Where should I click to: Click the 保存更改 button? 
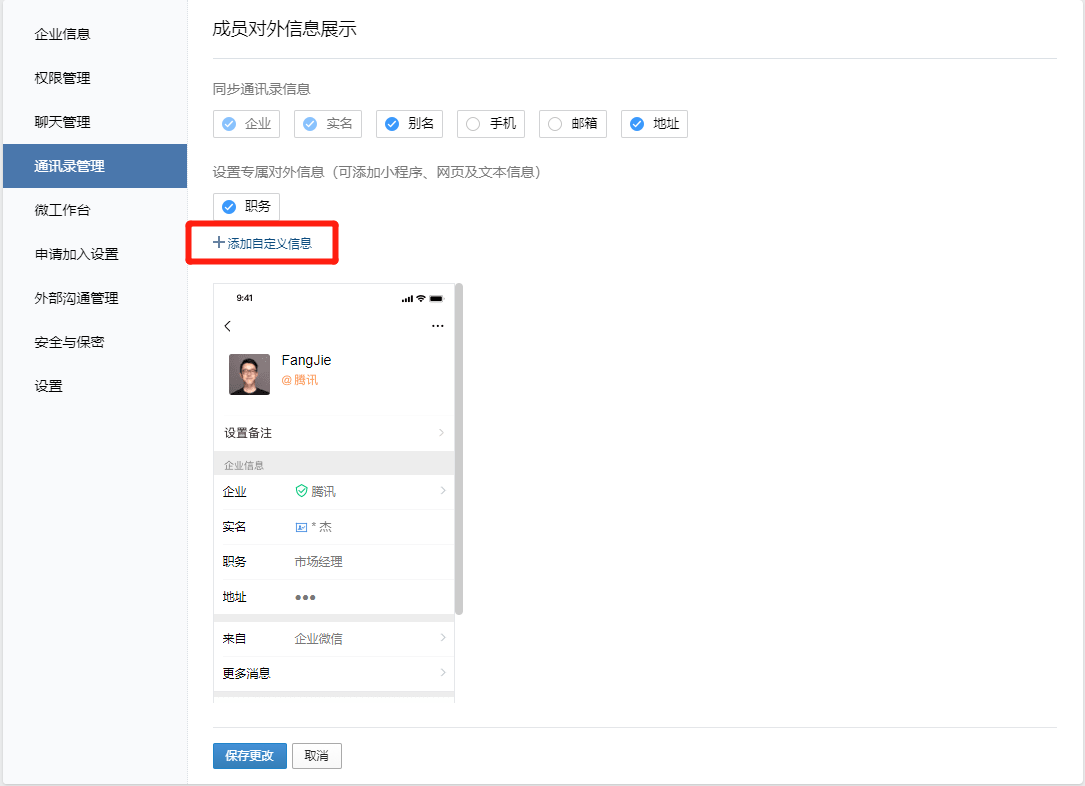click(x=250, y=756)
